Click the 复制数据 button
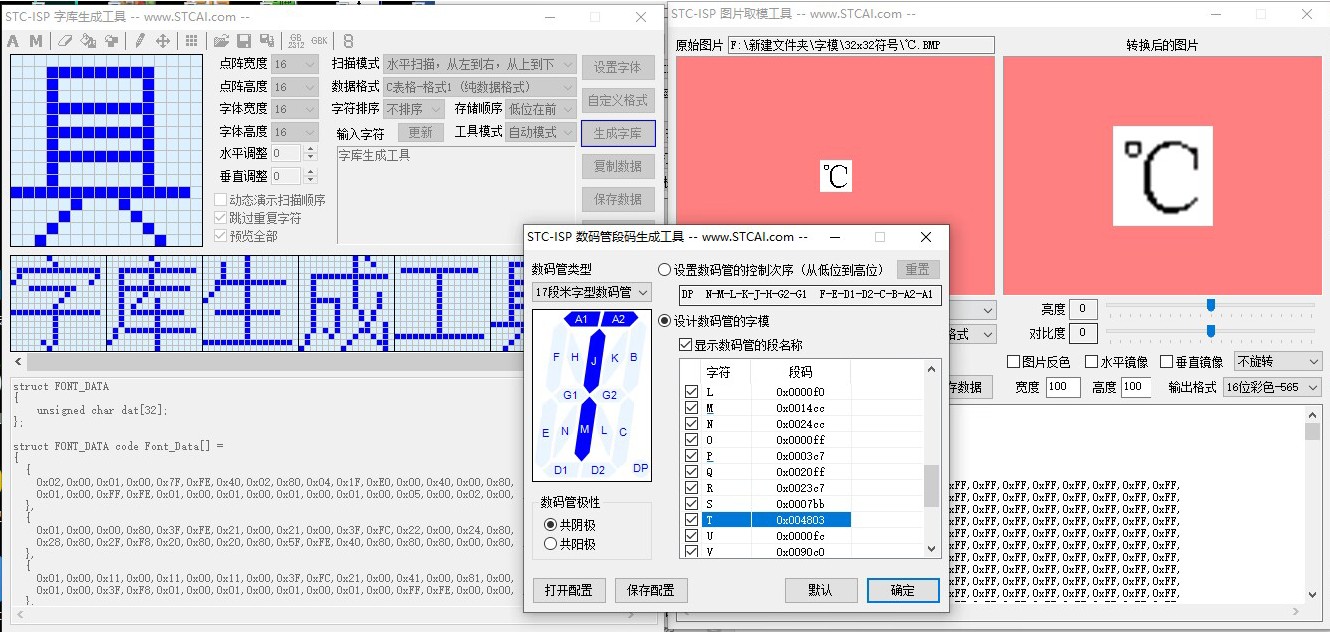This screenshot has width=1330, height=632. [x=618, y=166]
